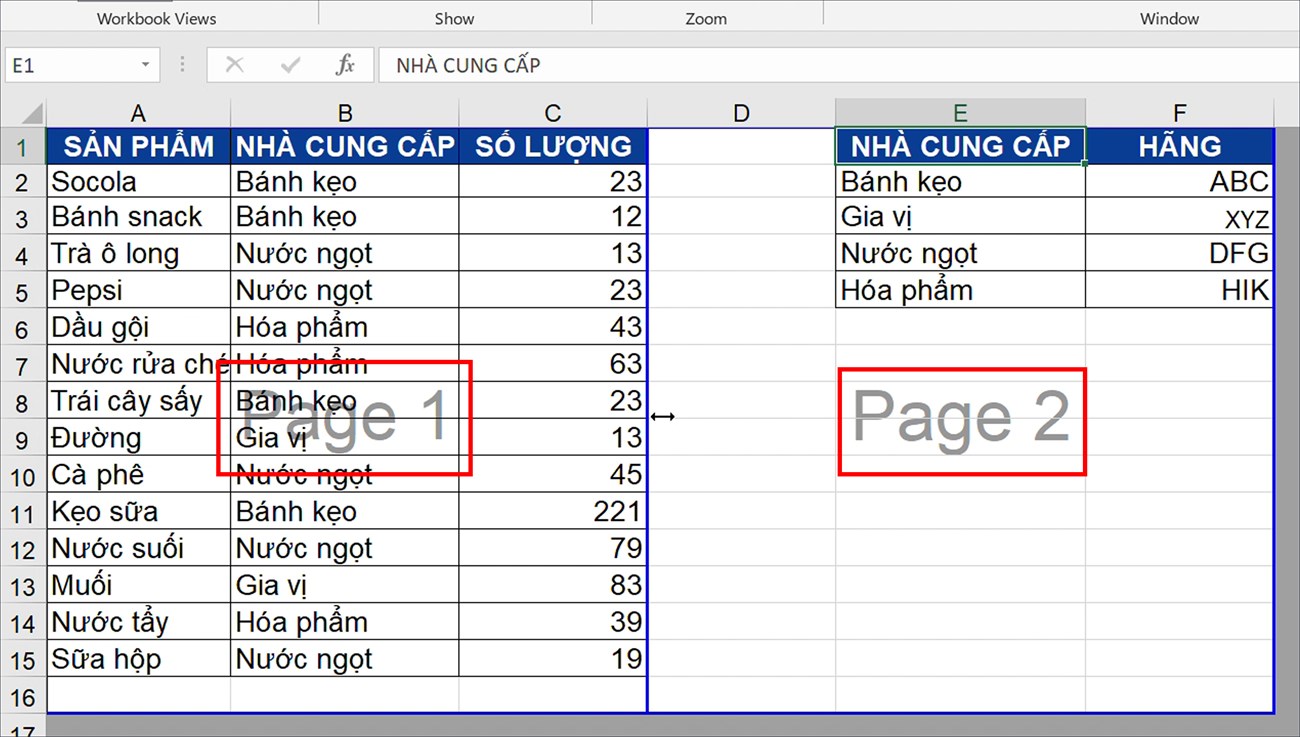Click the Window group label

click(1169, 18)
